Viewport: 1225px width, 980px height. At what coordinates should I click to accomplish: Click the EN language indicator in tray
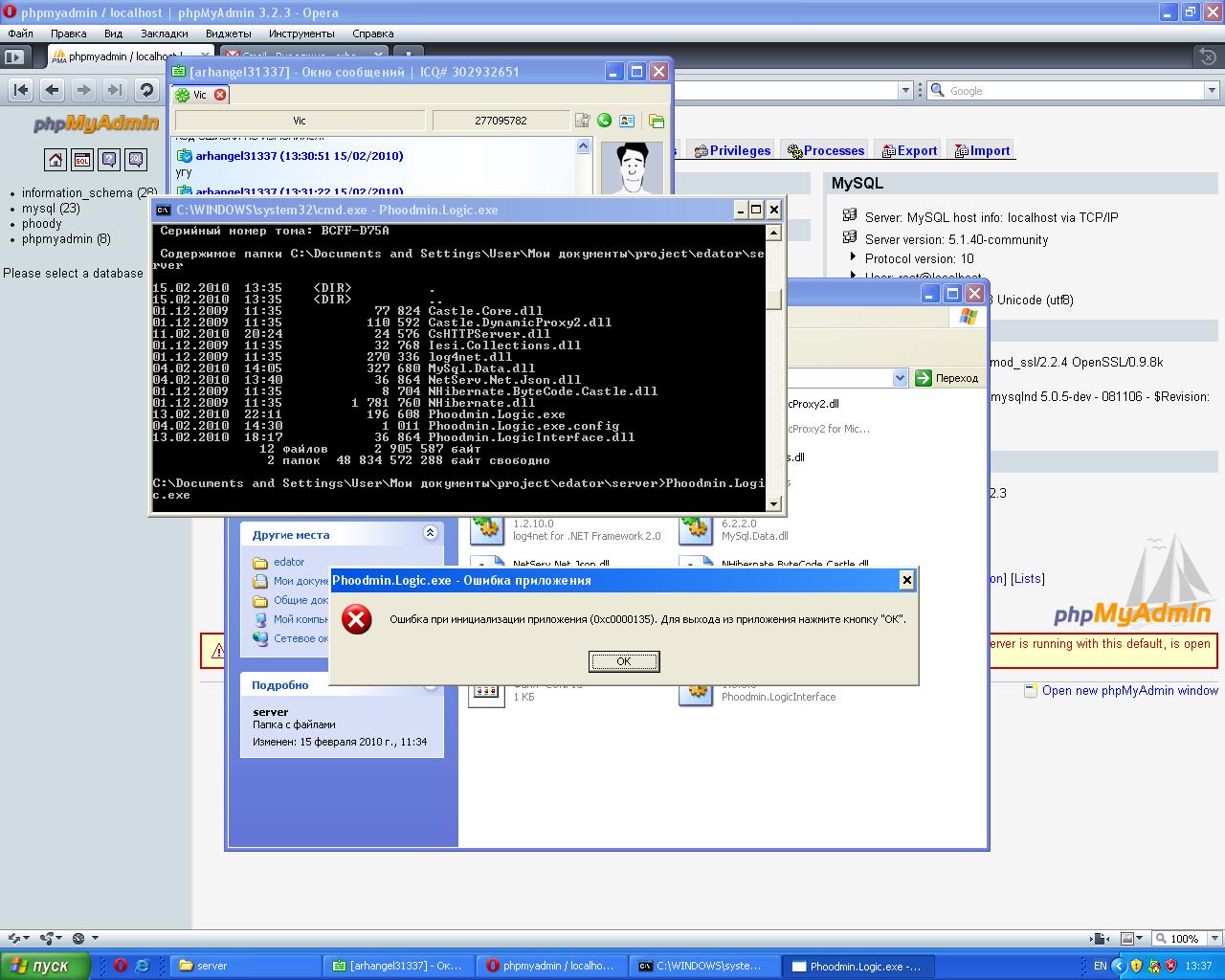(x=1101, y=966)
